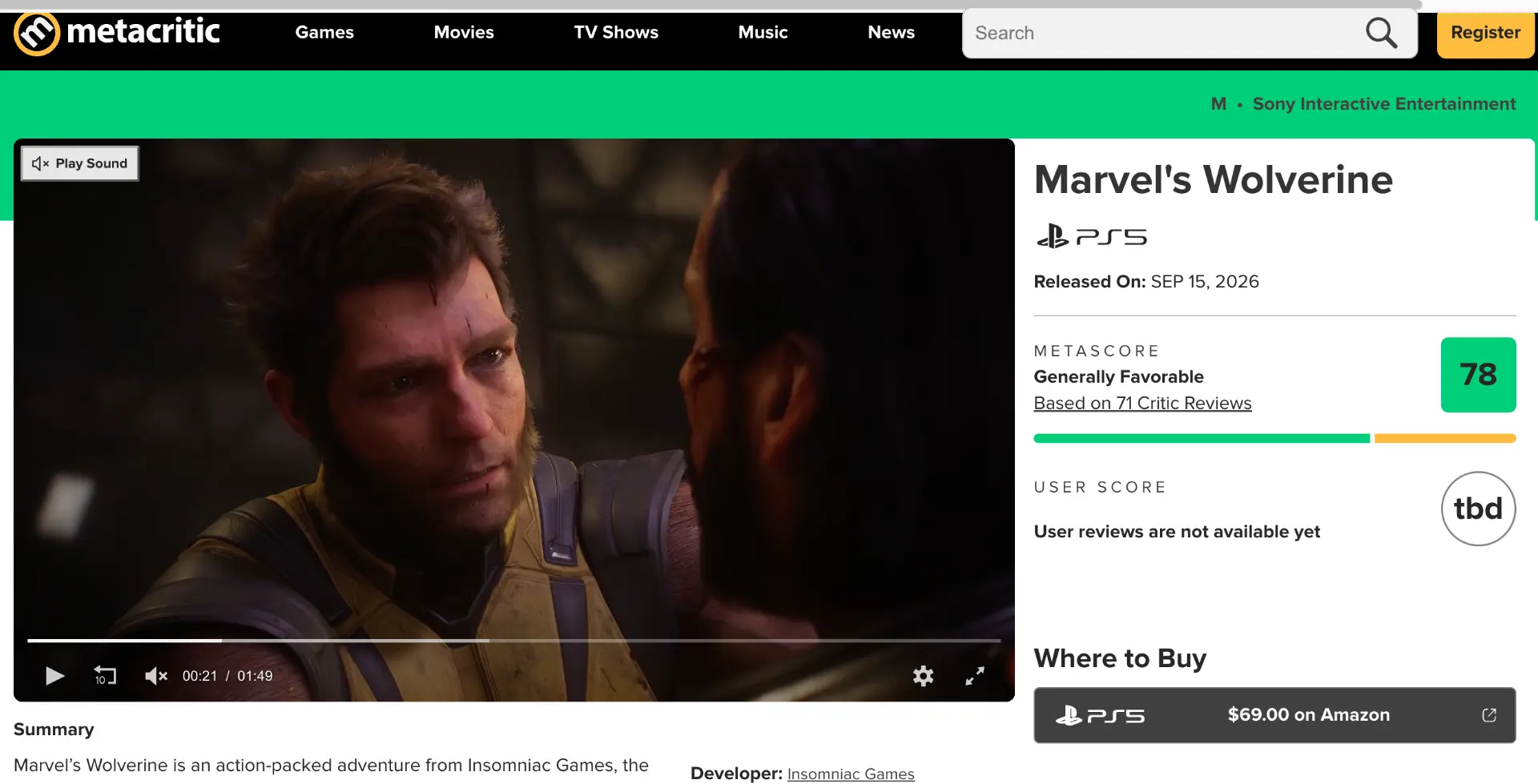
Task: Buy on Amazon for $69.00
Action: 1274,715
